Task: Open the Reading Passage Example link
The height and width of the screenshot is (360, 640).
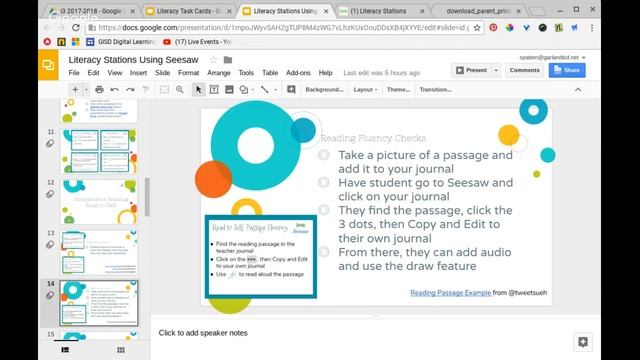Action: (x=451, y=293)
